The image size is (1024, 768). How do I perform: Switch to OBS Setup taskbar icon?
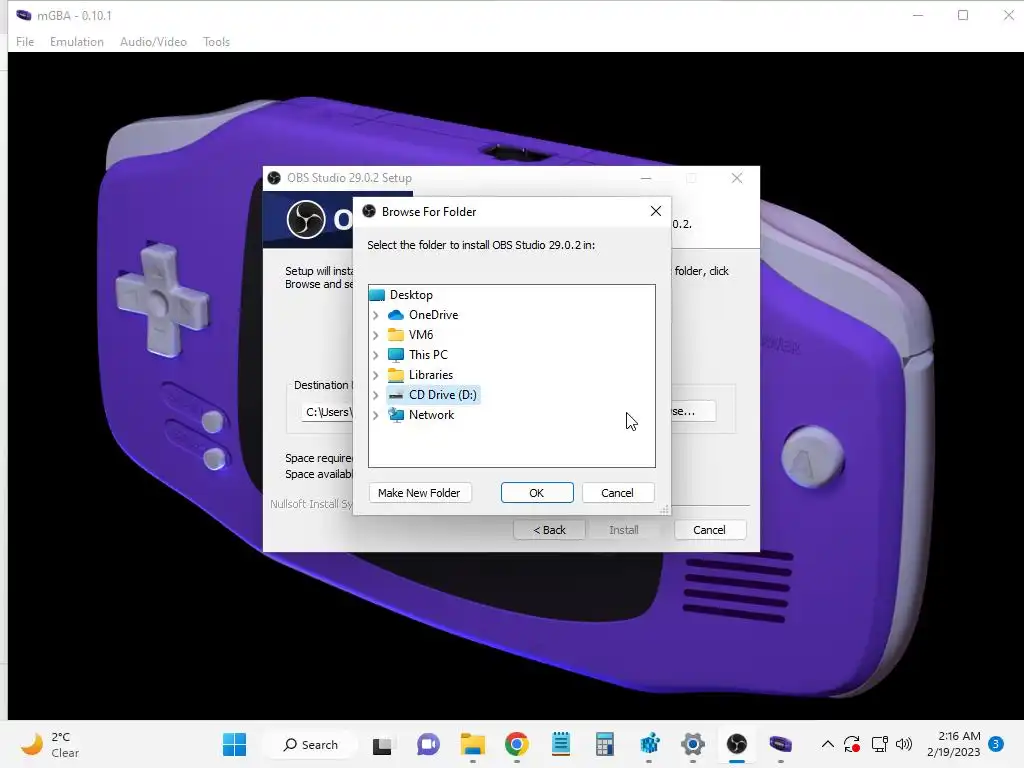click(x=737, y=744)
